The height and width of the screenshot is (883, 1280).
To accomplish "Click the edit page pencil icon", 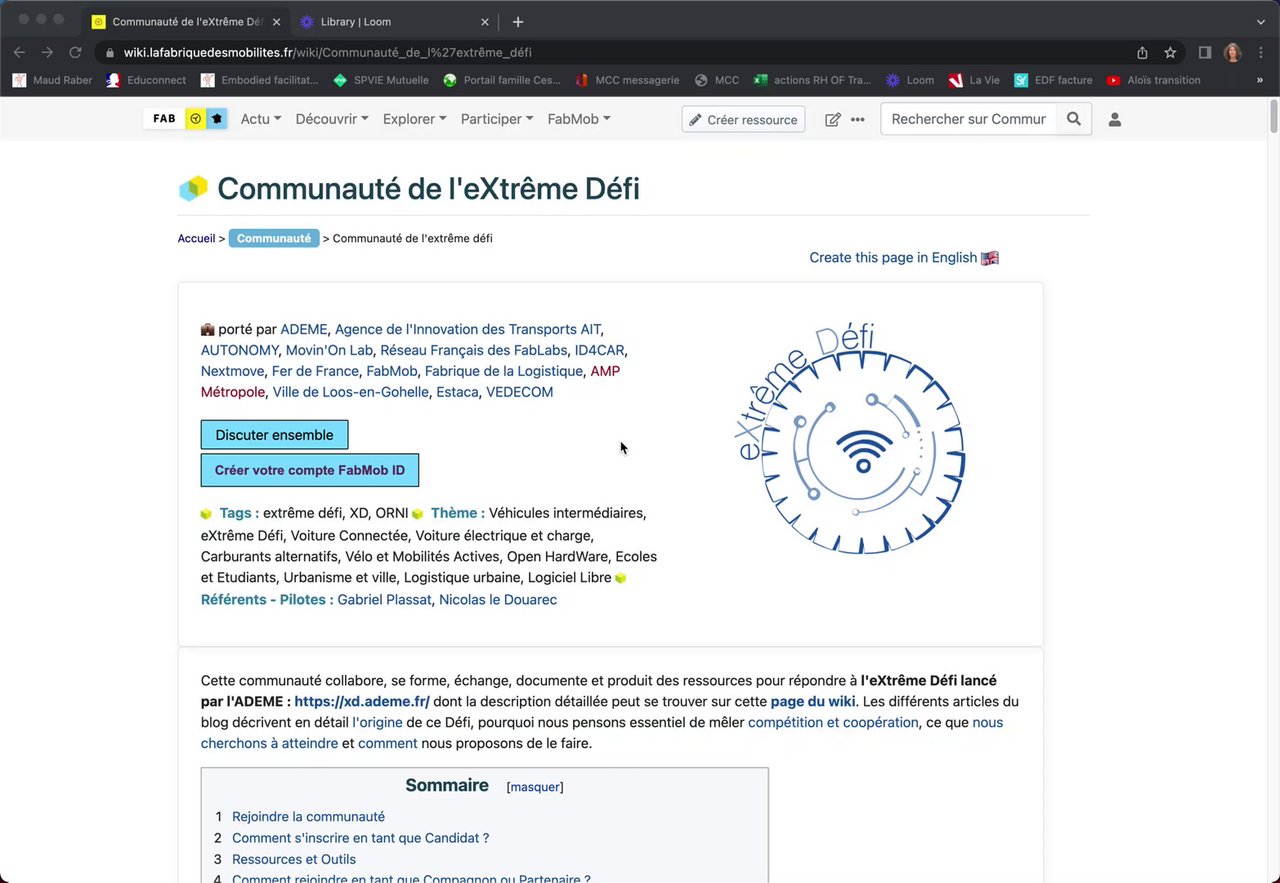I will tap(832, 120).
